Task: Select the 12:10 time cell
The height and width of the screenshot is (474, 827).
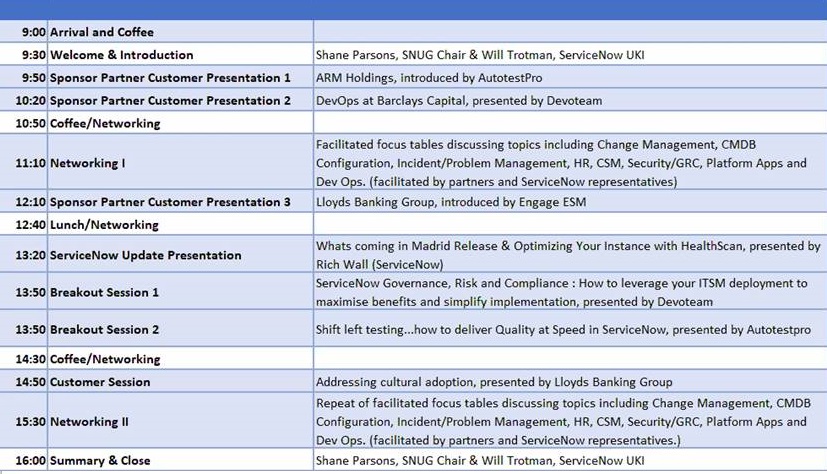Action: (x=24, y=201)
